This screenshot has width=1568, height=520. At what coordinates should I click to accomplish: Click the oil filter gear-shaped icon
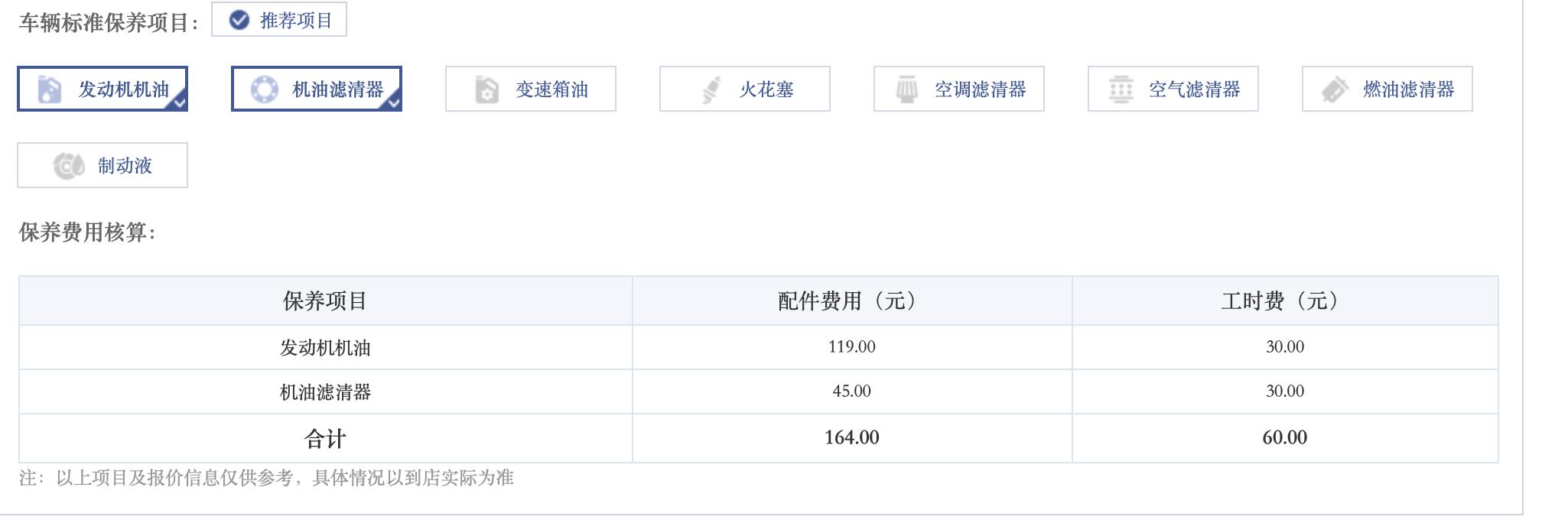262,89
